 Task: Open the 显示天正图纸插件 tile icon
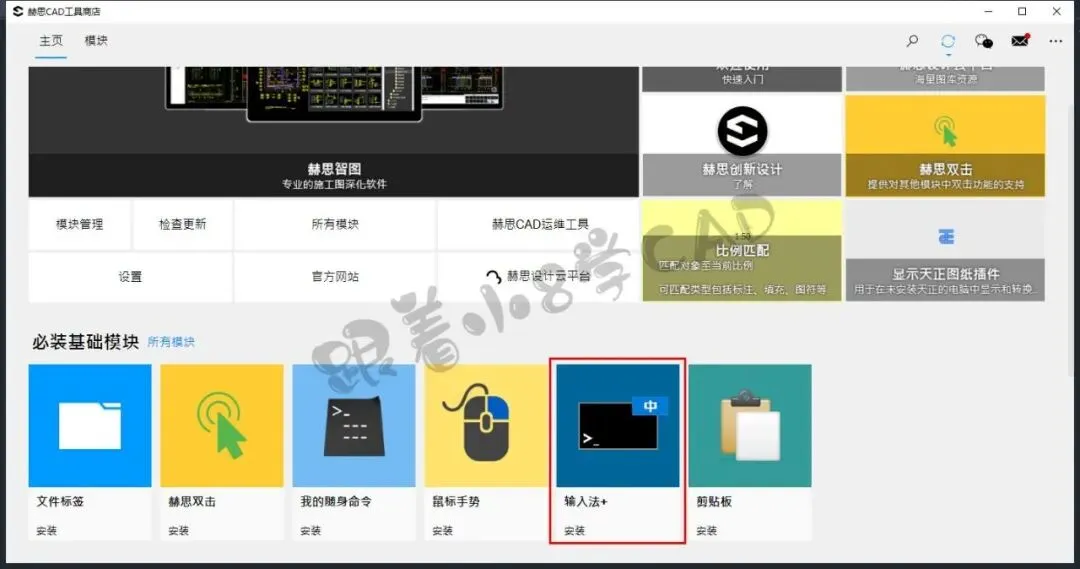tap(946, 236)
